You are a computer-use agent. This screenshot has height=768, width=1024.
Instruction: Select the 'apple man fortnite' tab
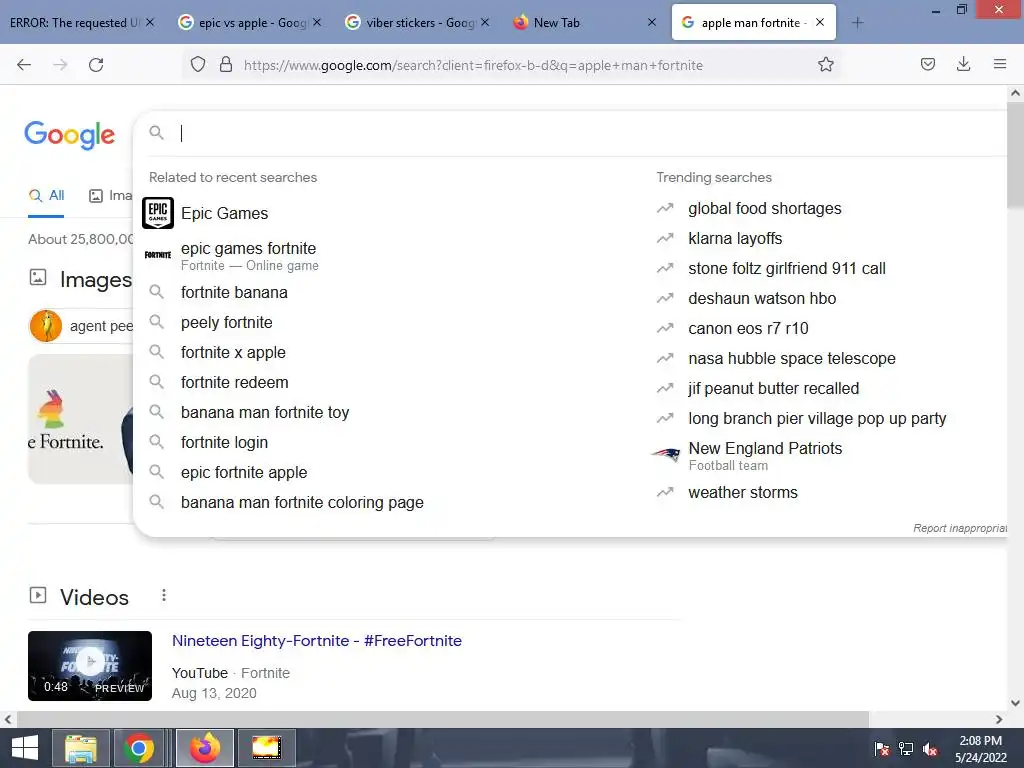[754, 22]
